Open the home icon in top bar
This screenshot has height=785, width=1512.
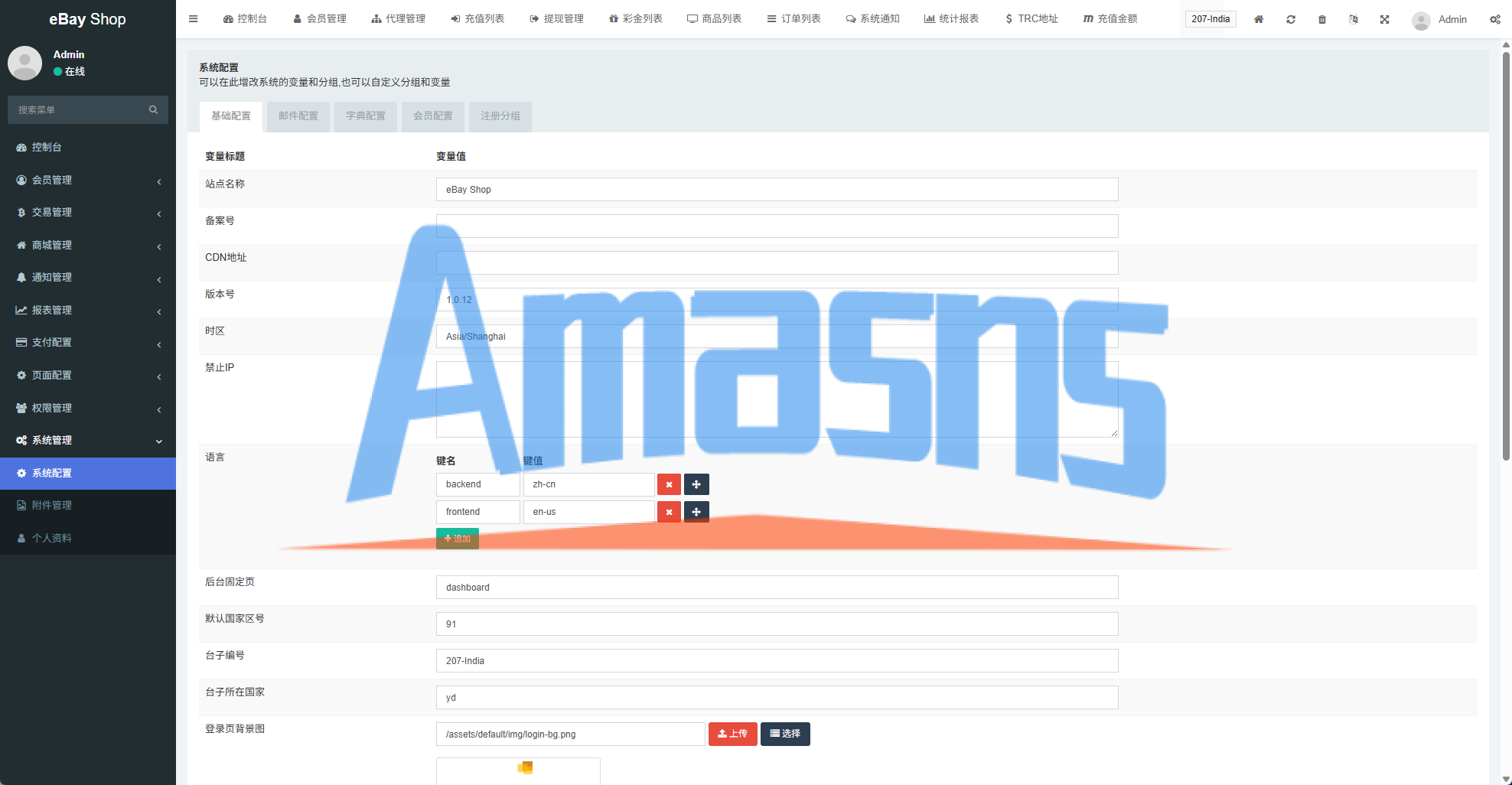pyautogui.click(x=1259, y=19)
